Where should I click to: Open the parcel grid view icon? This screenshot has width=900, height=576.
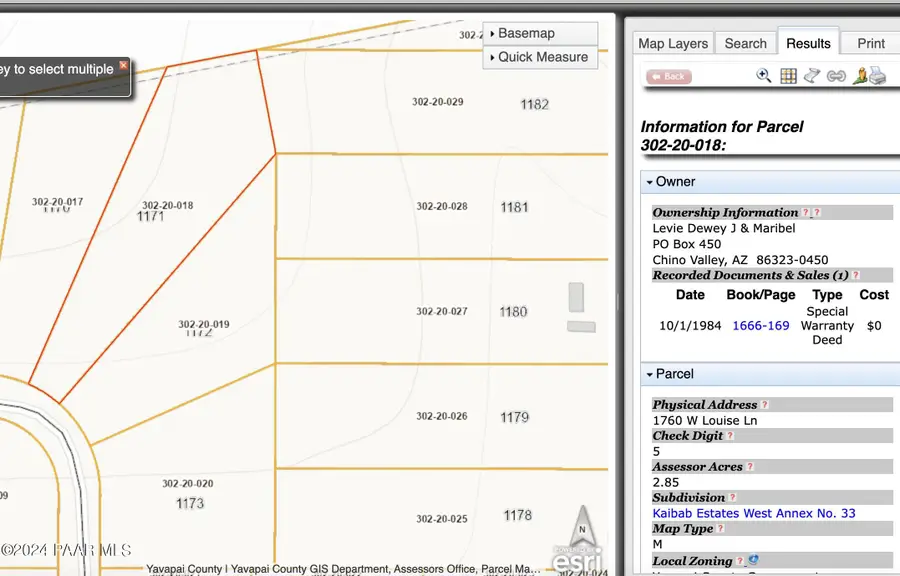(788, 75)
